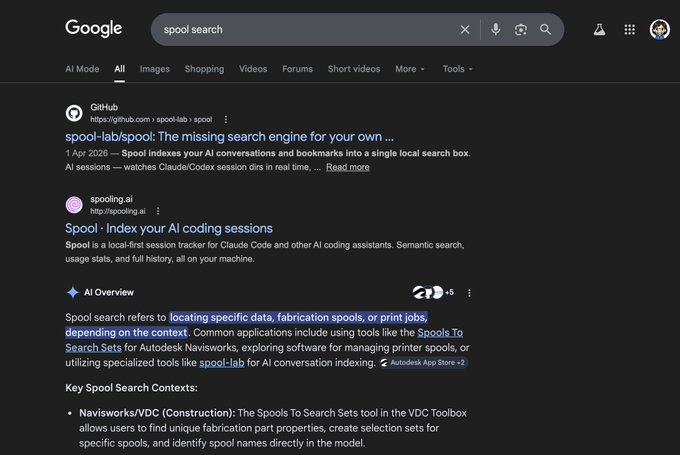Click the magnifying glass search button
Viewport: 680px width, 455px height.
pos(545,29)
